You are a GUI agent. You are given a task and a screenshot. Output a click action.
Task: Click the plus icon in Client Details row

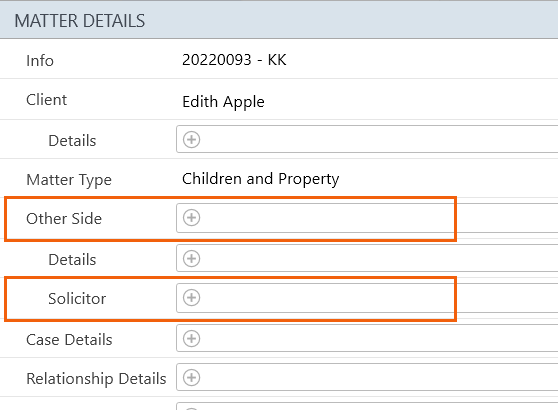(x=191, y=140)
